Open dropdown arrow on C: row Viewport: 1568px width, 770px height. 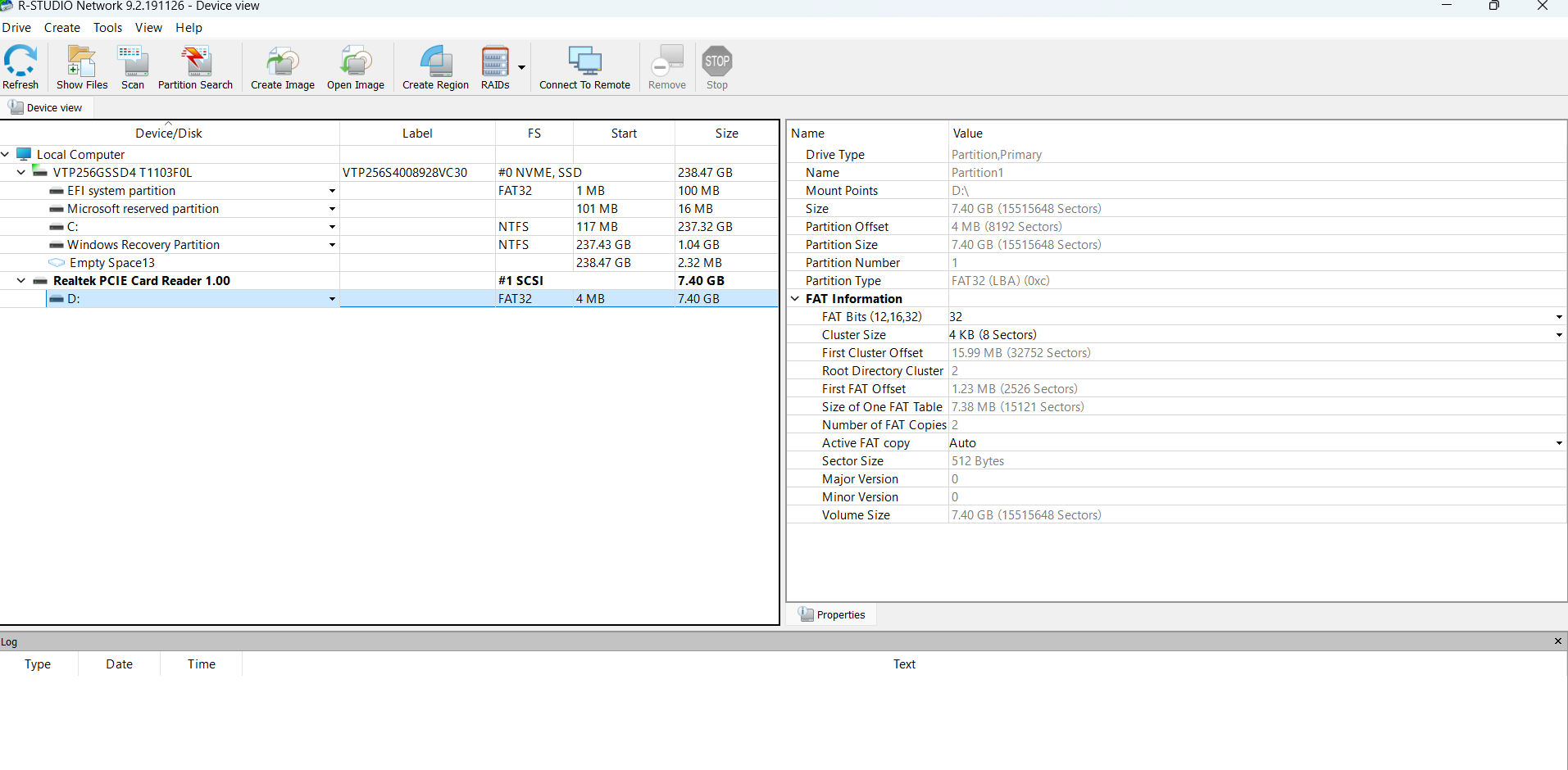click(332, 227)
